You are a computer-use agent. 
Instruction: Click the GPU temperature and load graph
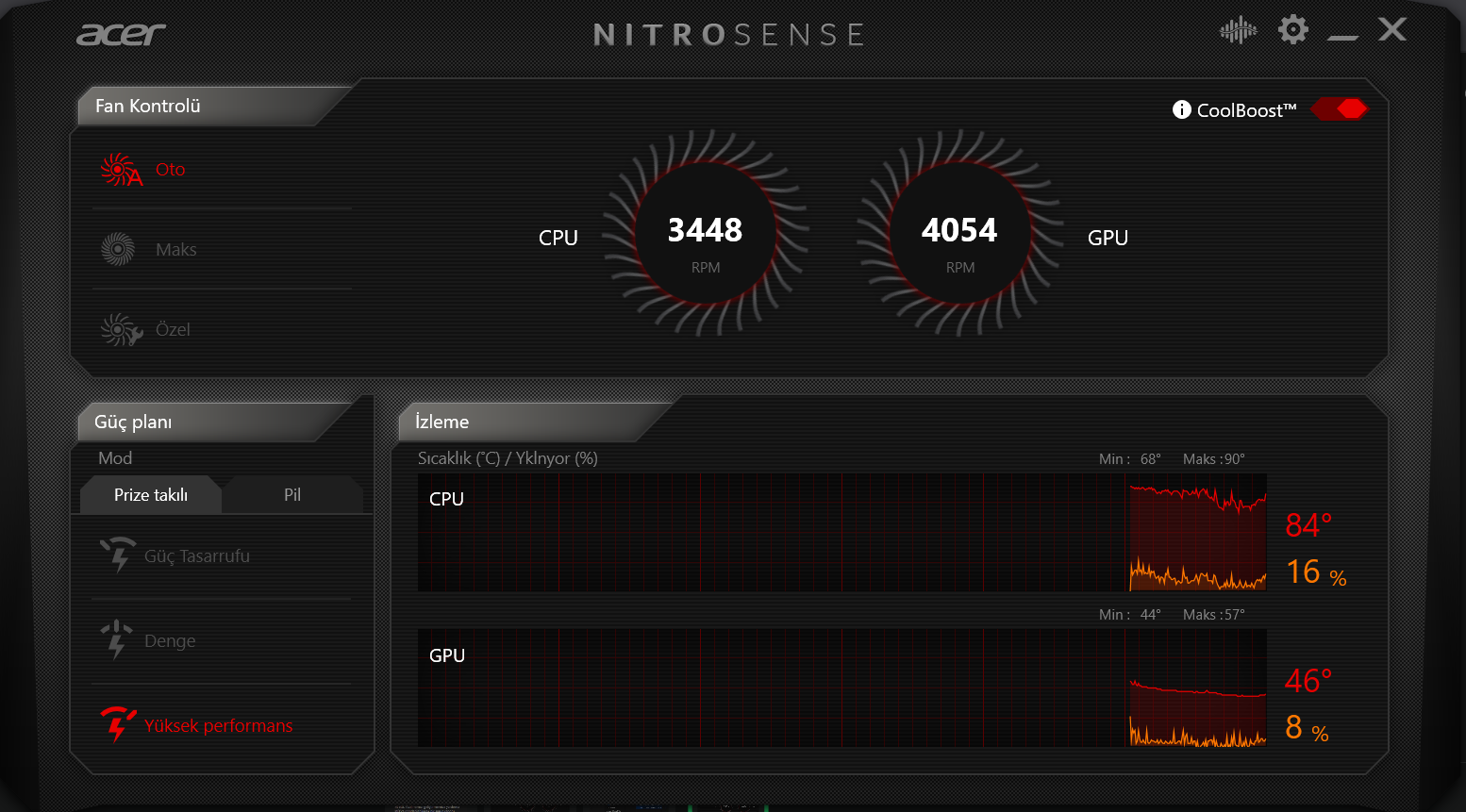coord(842,688)
